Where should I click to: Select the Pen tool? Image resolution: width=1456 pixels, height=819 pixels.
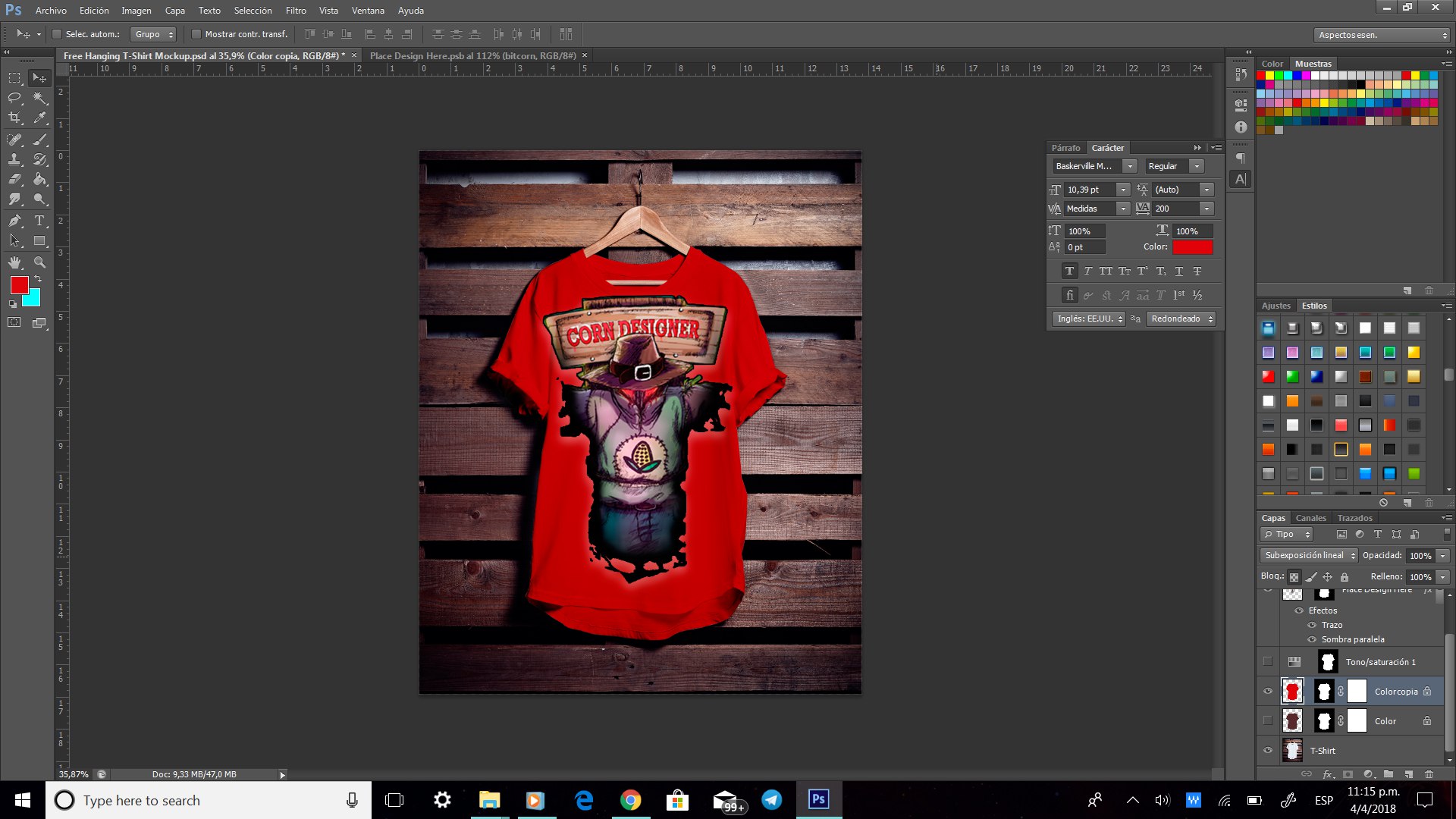pos(14,221)
